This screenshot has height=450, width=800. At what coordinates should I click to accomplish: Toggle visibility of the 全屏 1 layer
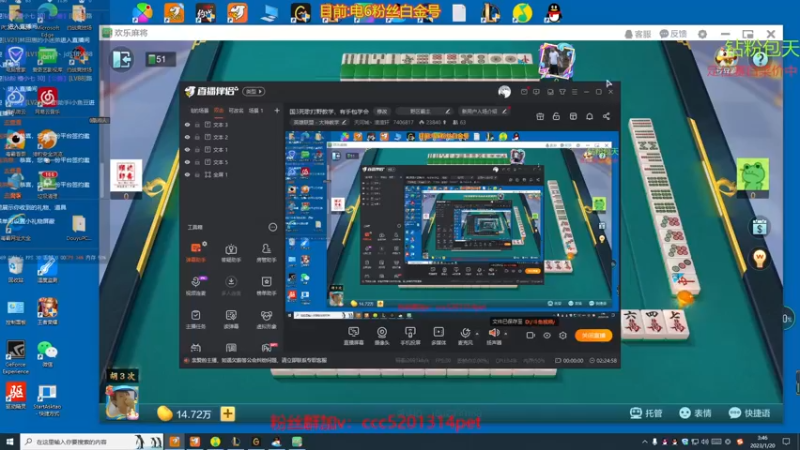point(187,174)
